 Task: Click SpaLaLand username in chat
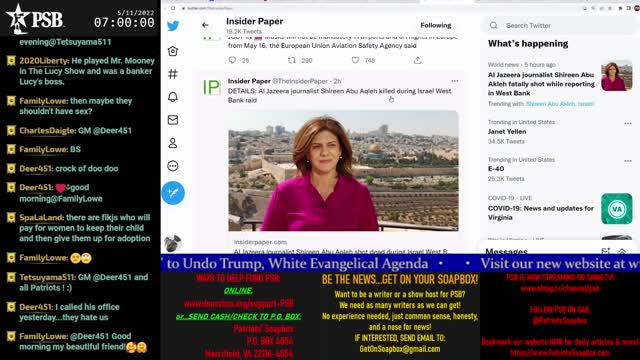coord(41,218)
